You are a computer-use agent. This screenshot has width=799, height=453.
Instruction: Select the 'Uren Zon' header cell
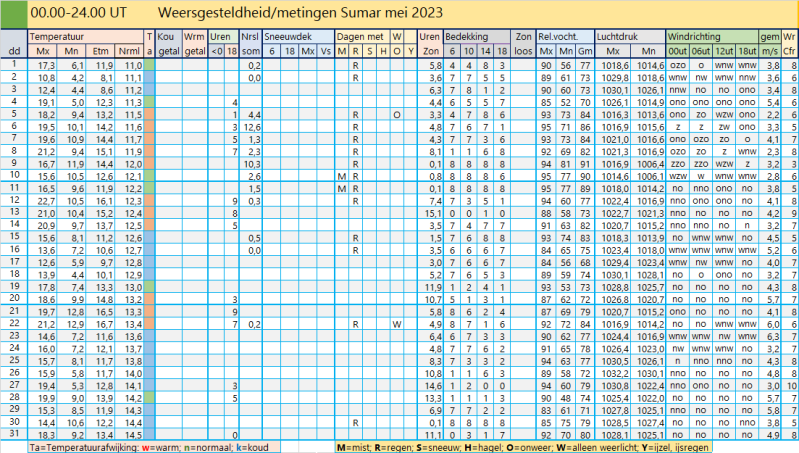pyautogui.click(x=430, y=44)
